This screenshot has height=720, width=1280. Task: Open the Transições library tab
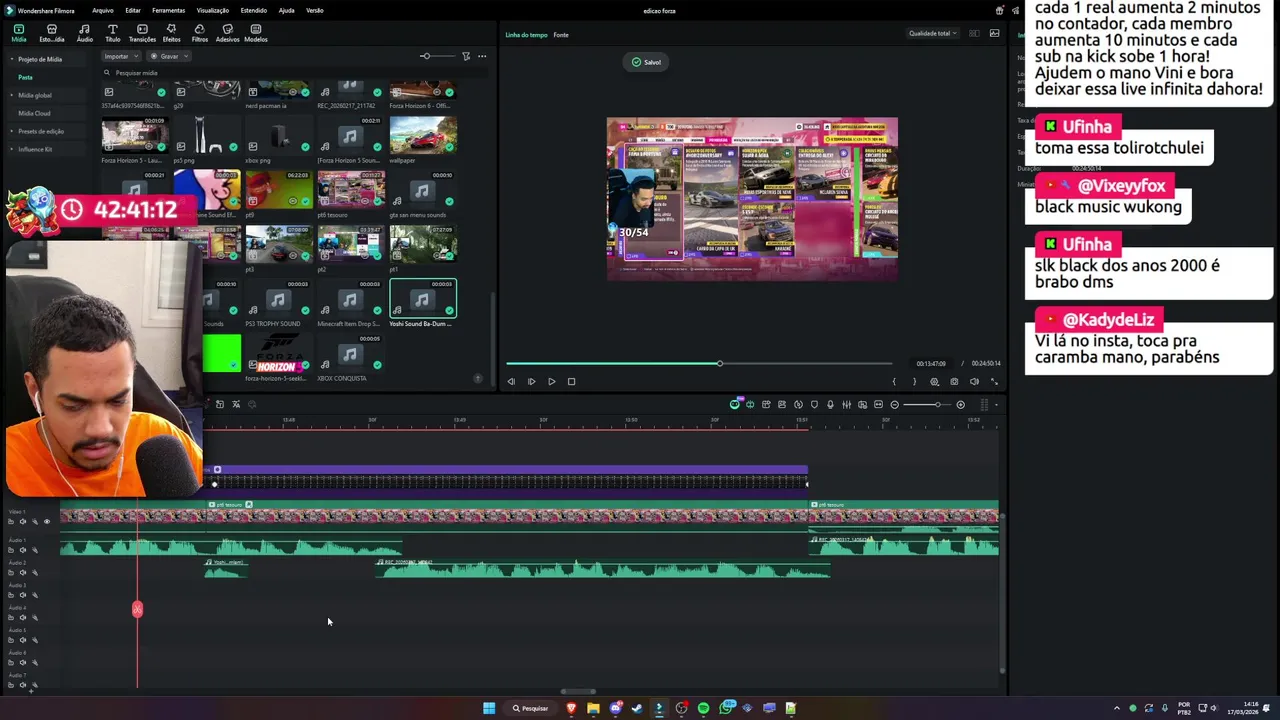tap(142, 33)
